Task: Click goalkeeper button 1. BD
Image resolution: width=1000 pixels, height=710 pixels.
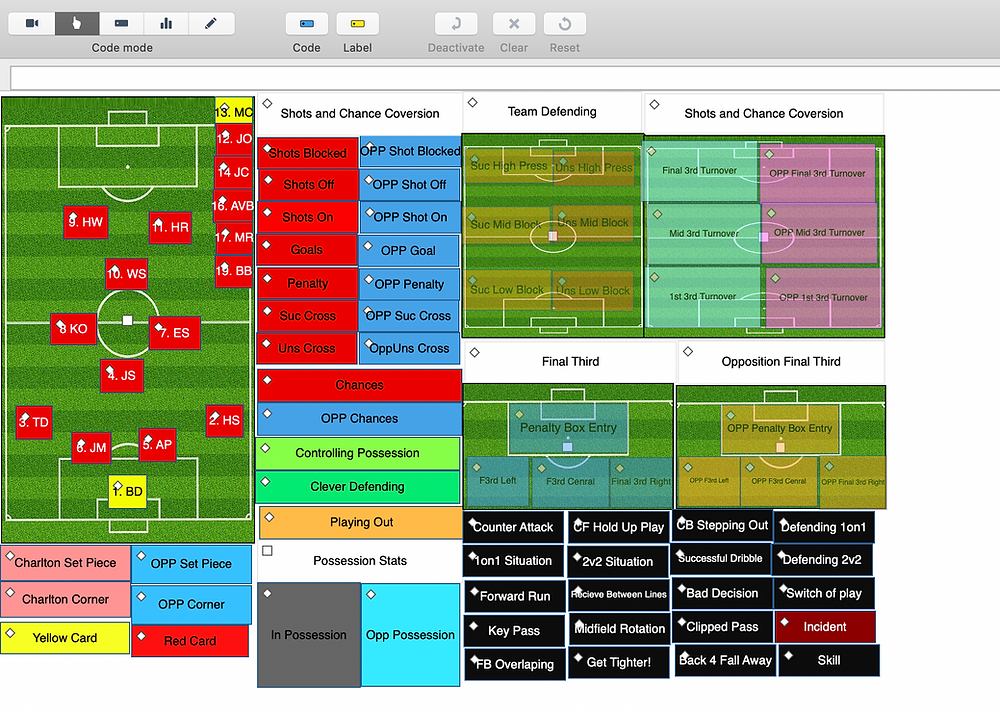Action: (128, 492)
